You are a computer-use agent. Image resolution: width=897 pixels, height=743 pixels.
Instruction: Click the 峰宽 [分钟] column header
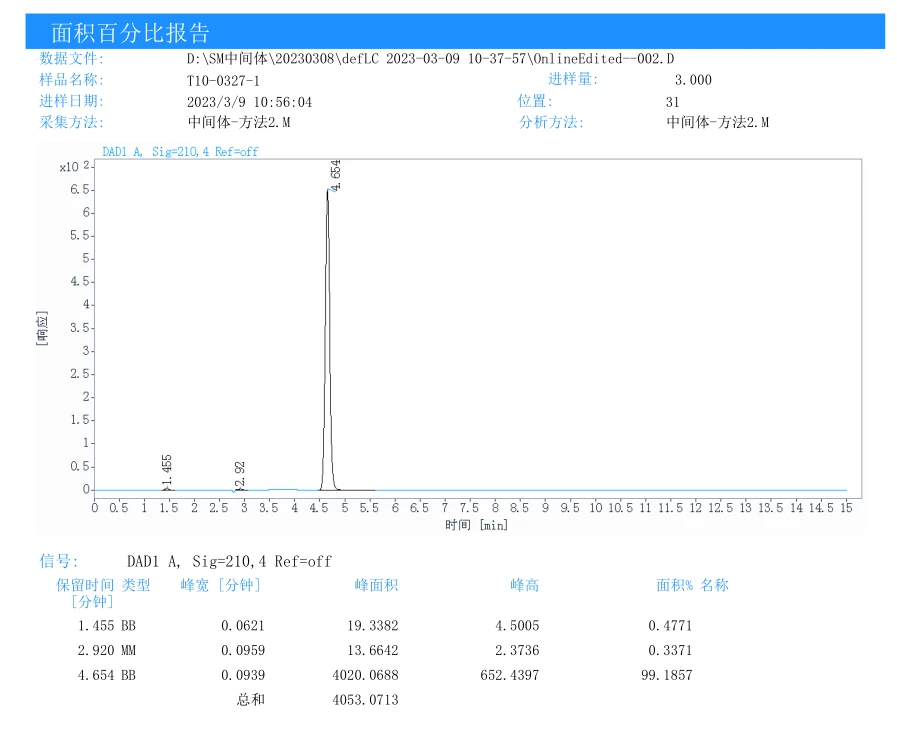point(221,585)
